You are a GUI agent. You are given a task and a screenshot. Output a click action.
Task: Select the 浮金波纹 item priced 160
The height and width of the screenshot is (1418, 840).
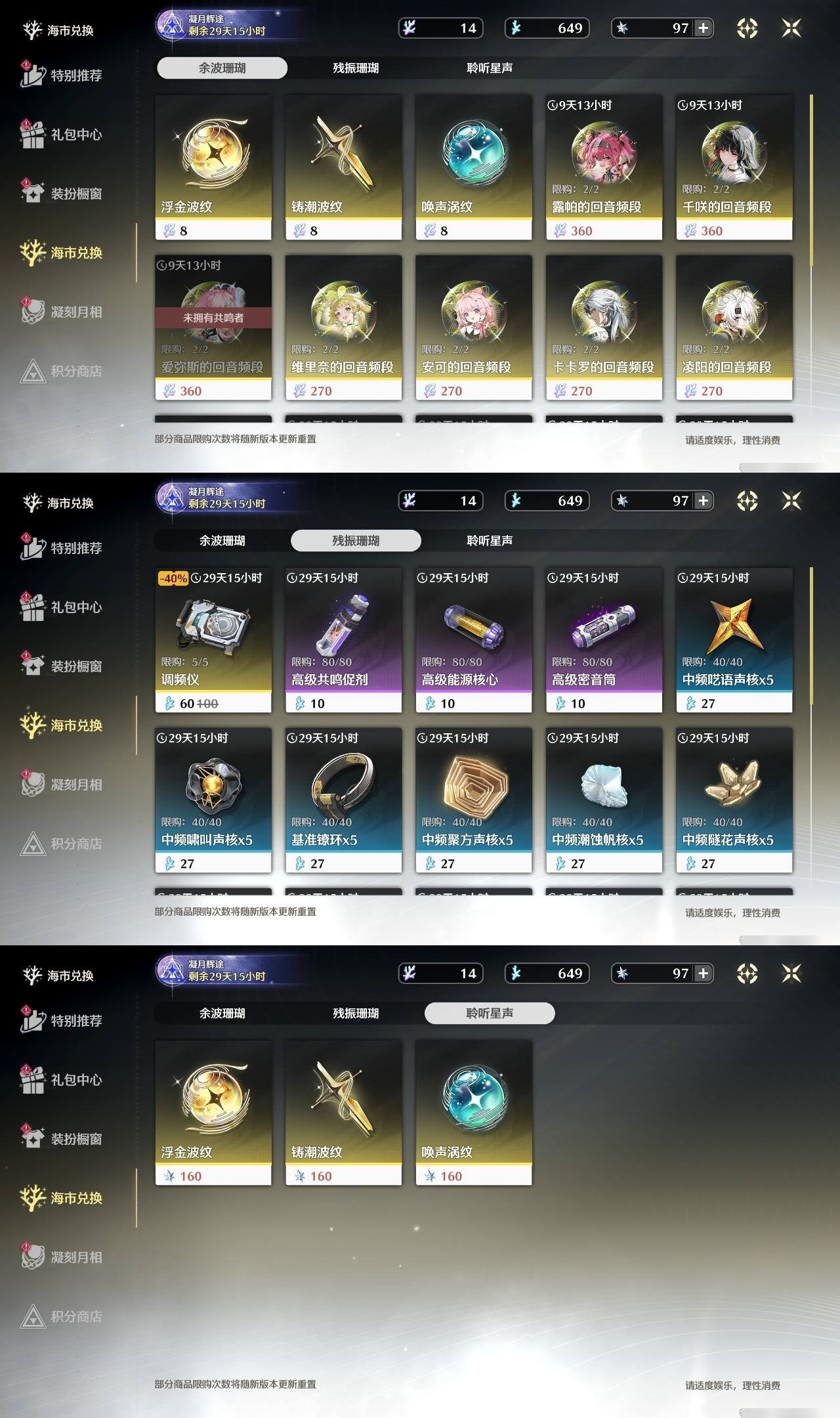(213, 1113)
